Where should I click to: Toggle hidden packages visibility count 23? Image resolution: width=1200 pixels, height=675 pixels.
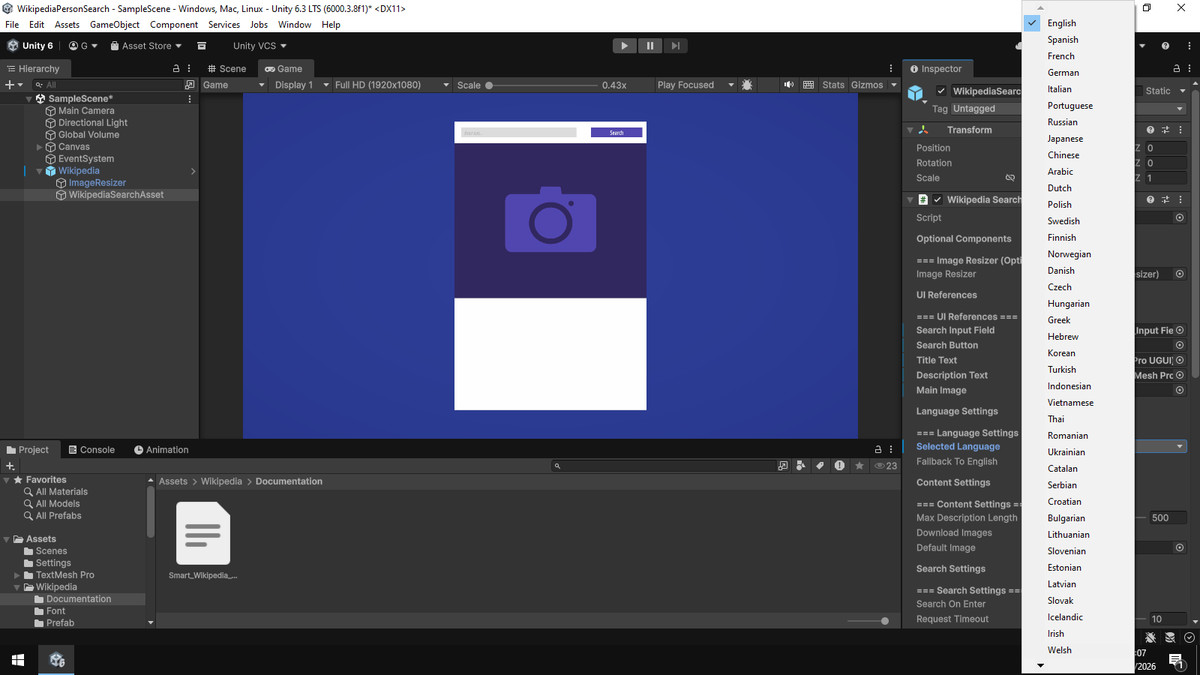click(x=886, y=466)
